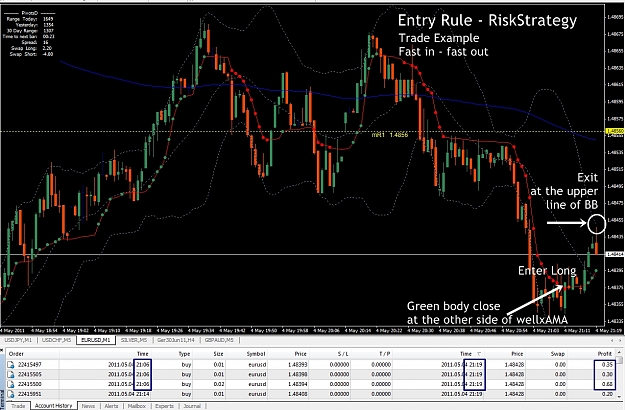Select the Account History terminal tab
This screenshot has height=410, width=625.
(x=53, y=406)
